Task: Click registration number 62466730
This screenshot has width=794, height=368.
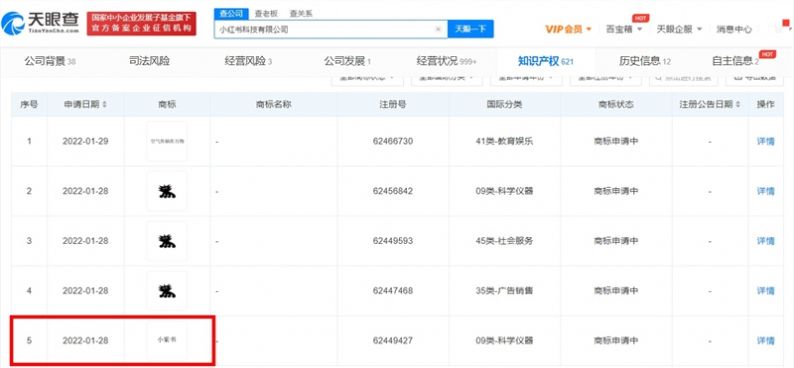Action: tap(392, 141)
